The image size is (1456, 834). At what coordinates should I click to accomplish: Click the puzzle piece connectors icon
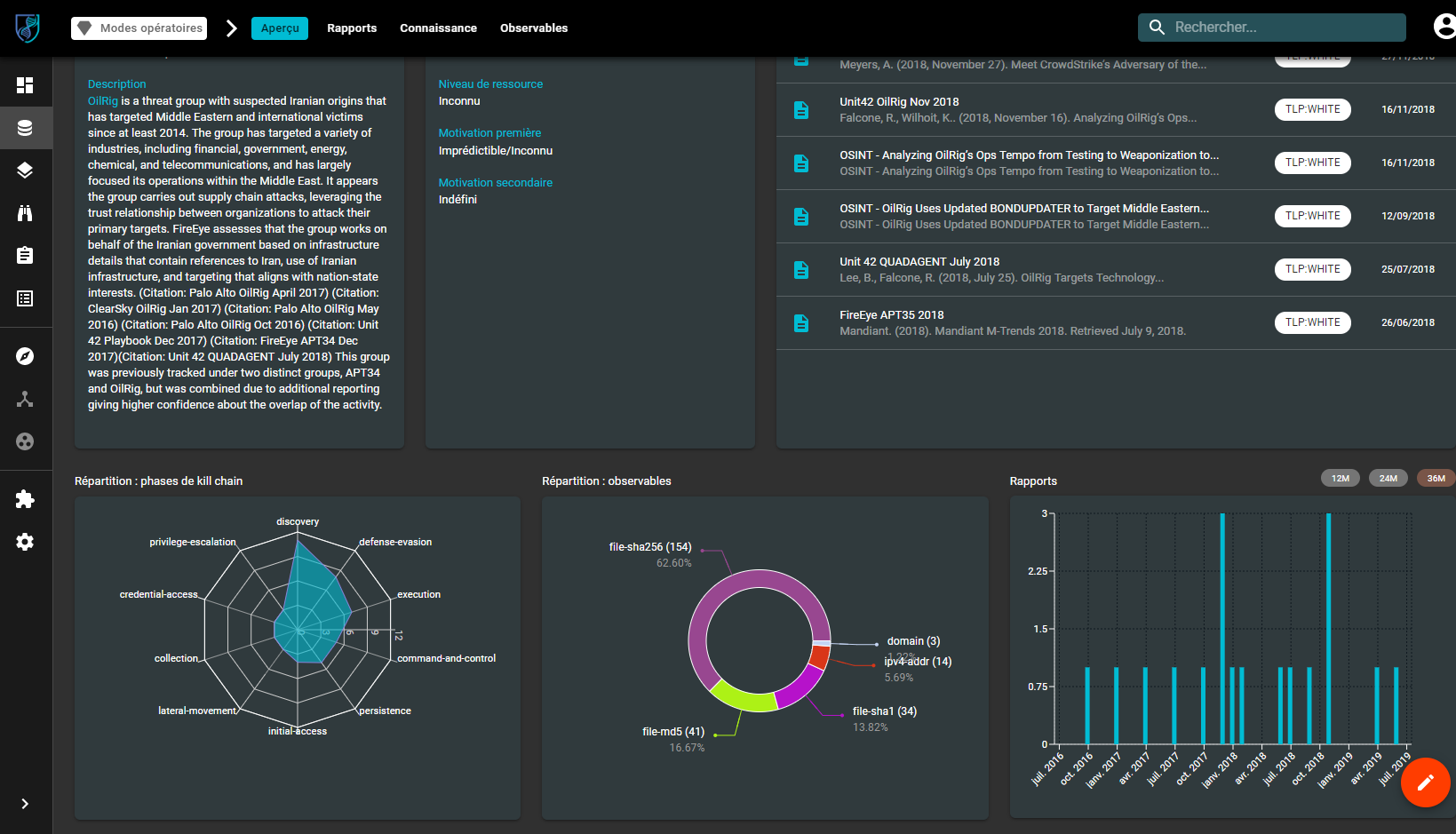25,499
